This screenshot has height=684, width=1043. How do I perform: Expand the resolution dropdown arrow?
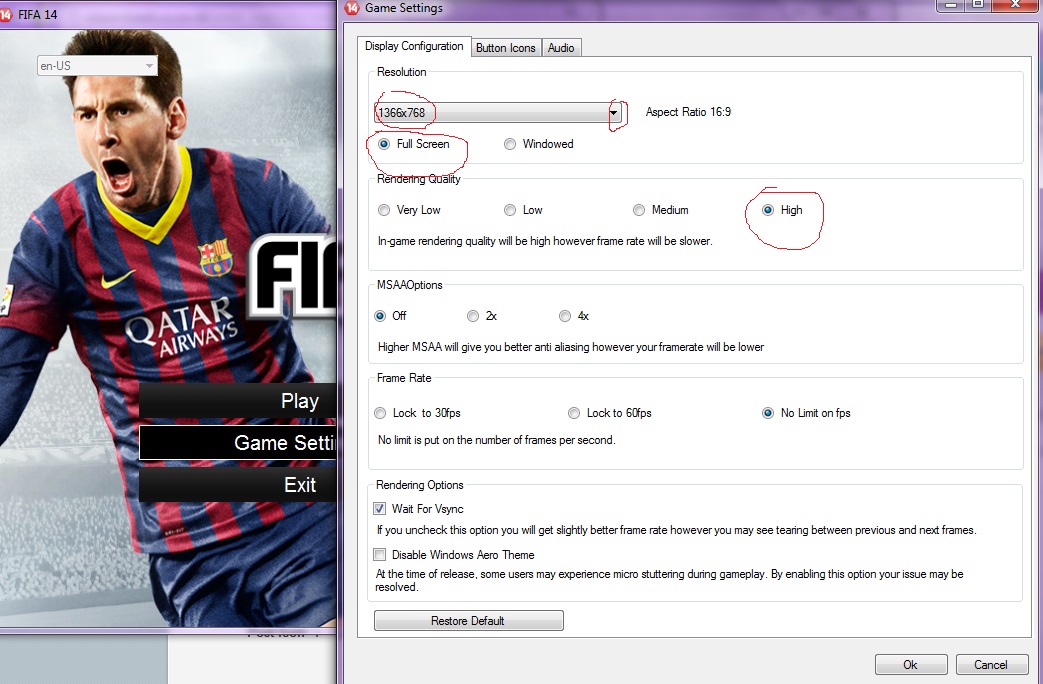pyautogui.click(x=614, y=113)
